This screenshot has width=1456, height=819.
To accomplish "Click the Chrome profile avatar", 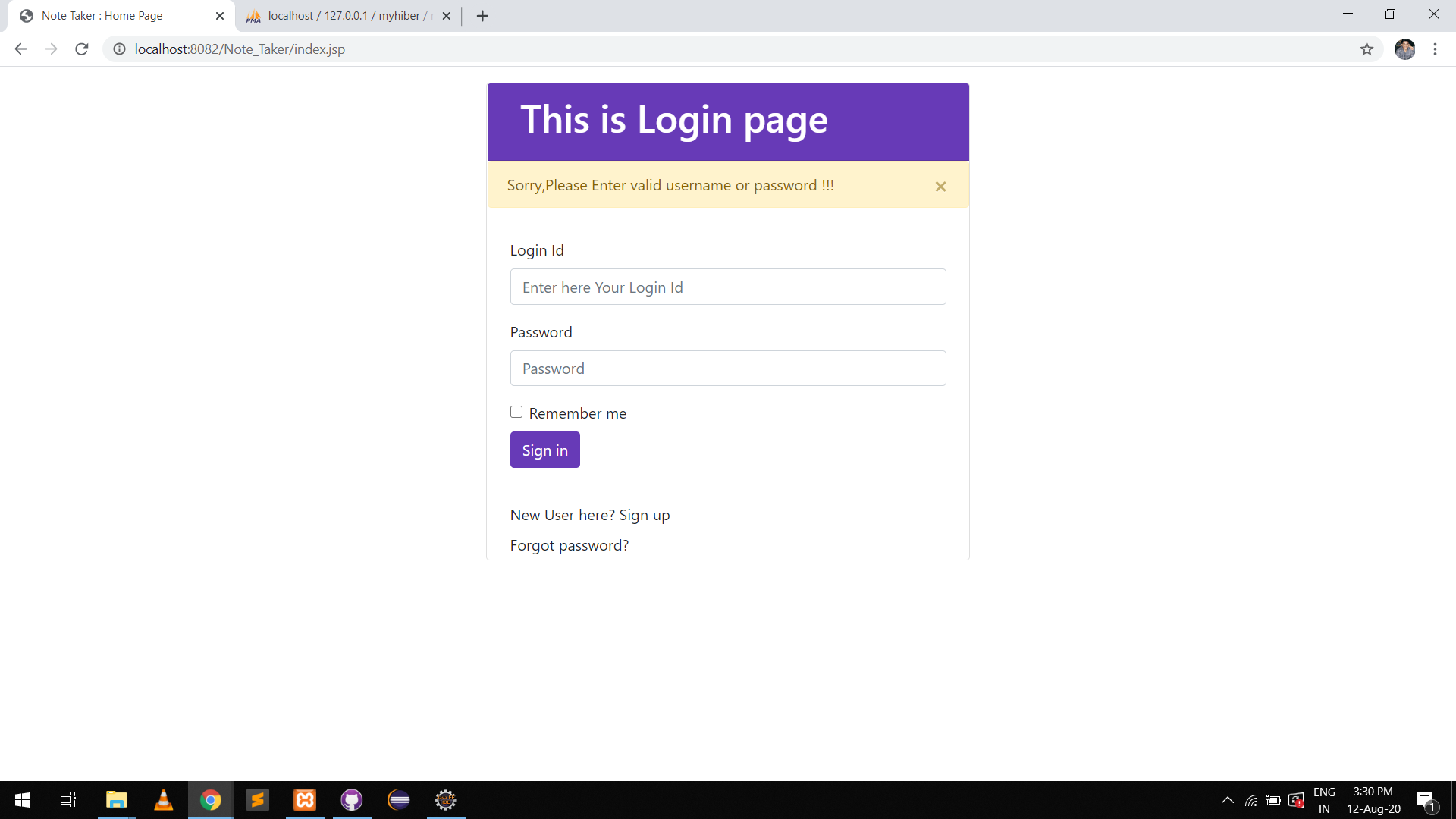I will pos(1404,49).
